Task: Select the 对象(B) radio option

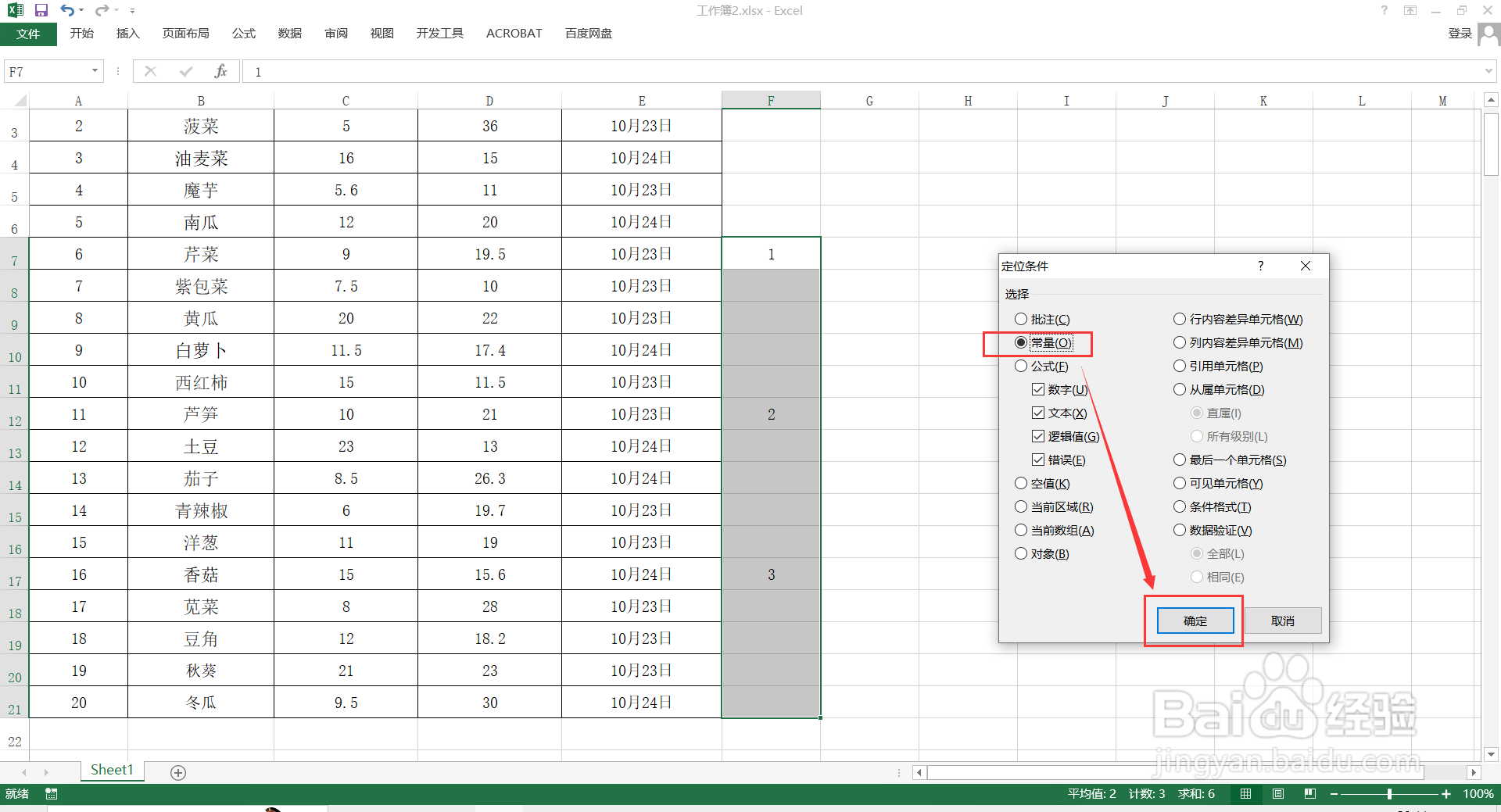Action: pyautogui.click(x=1041, y=553)
